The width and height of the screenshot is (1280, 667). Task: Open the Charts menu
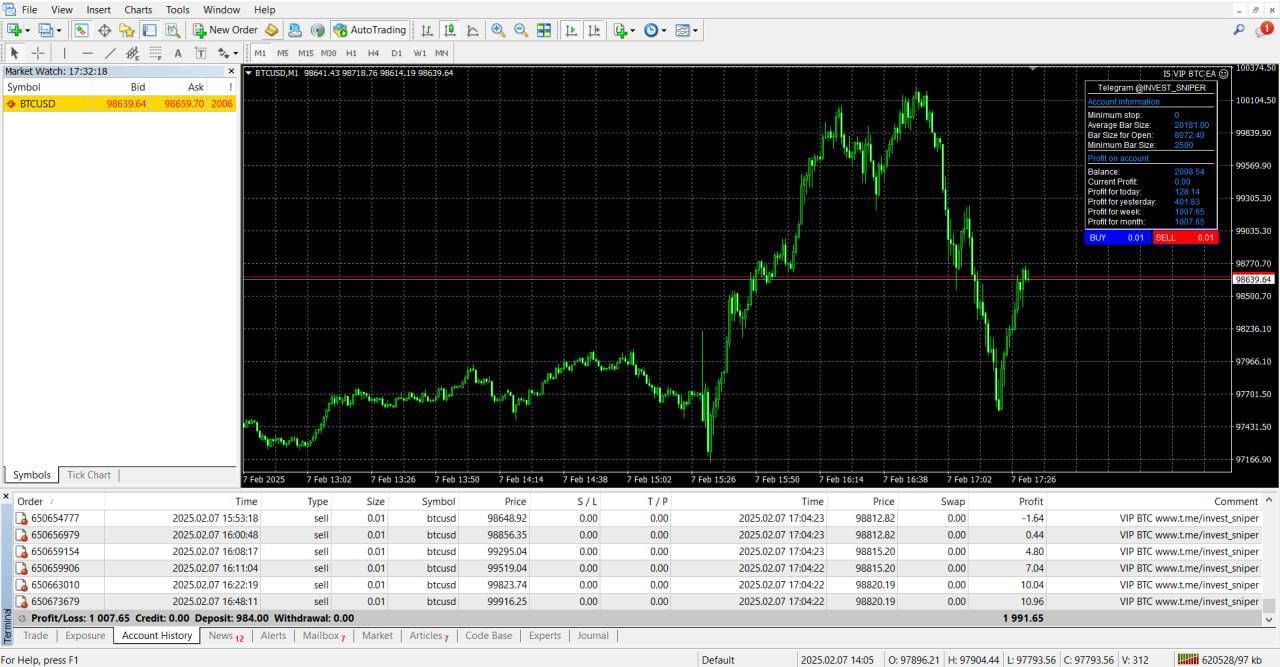[138, 9]
